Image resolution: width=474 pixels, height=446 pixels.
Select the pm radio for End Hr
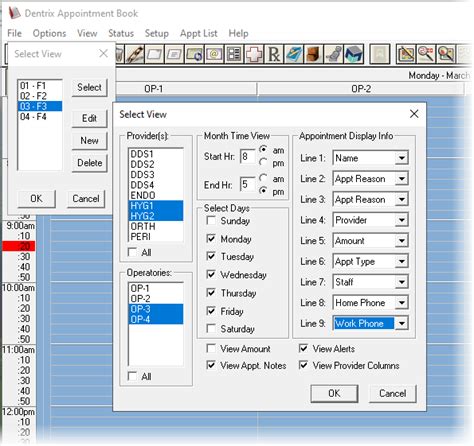pyautogui.click(x=263, y=191)
